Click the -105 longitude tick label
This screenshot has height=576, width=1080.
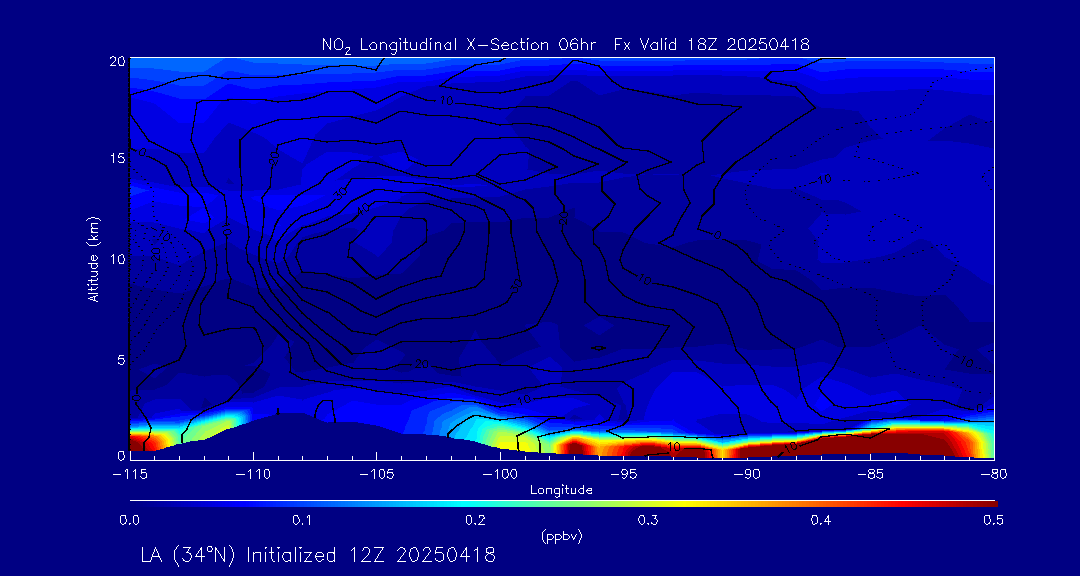pos(376,474)
